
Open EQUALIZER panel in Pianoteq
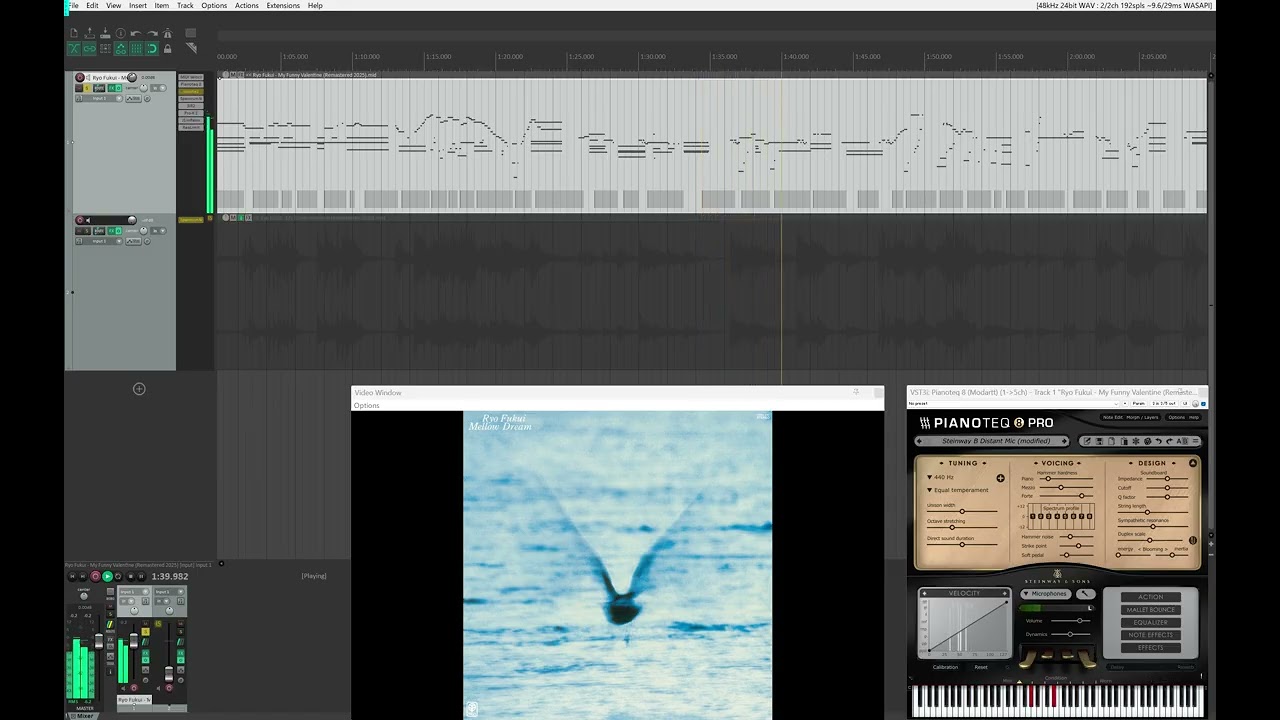pos(1151,622)
